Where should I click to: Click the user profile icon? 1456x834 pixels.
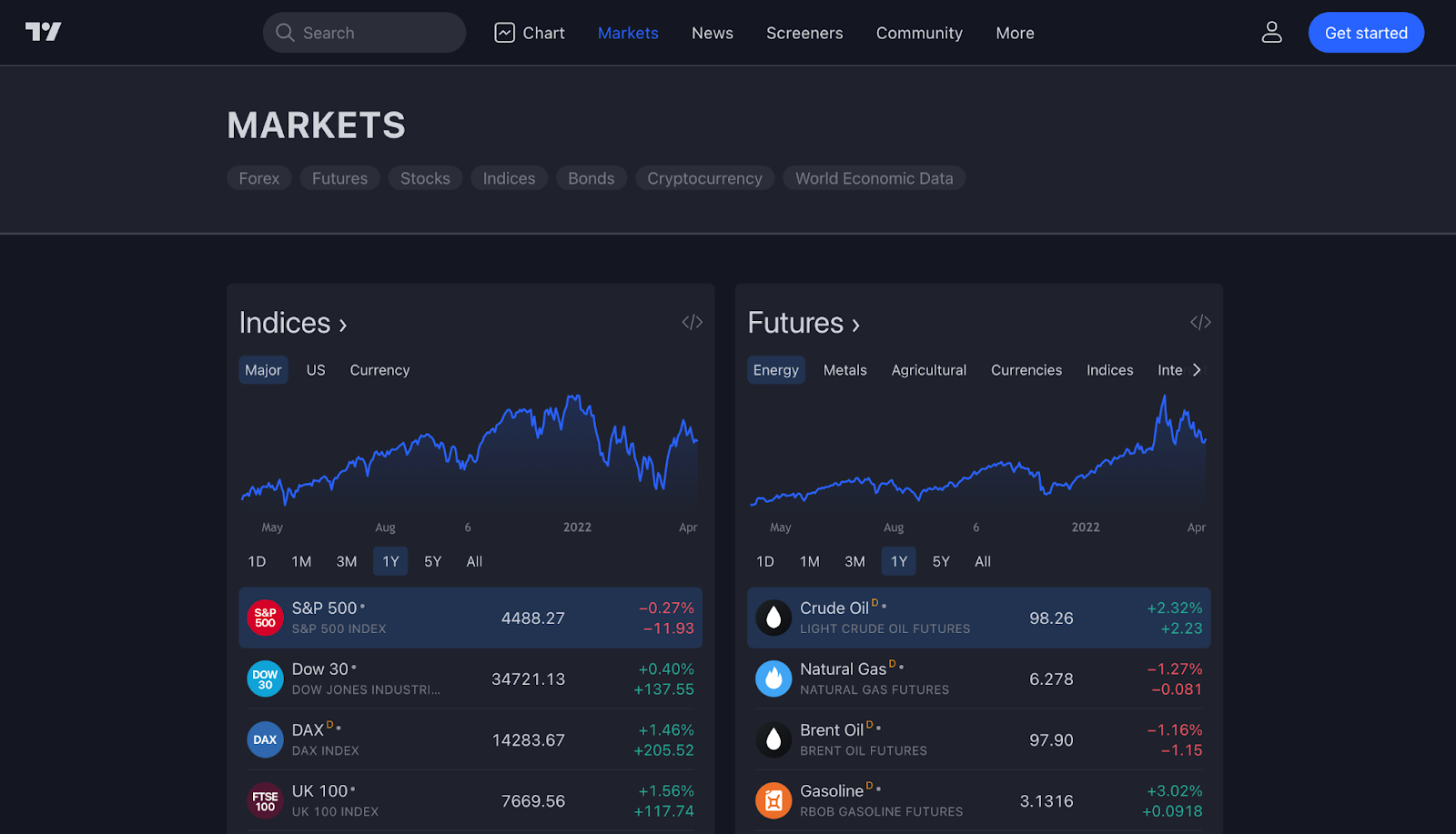coord(1271,32)
